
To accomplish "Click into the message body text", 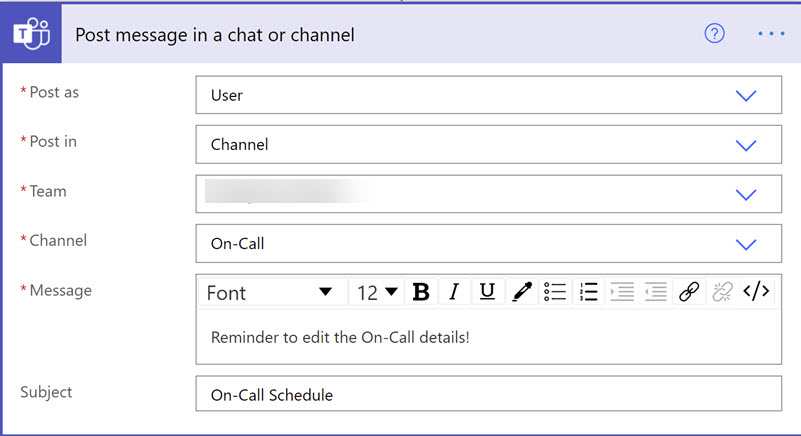I will click(x=340, y=337).
